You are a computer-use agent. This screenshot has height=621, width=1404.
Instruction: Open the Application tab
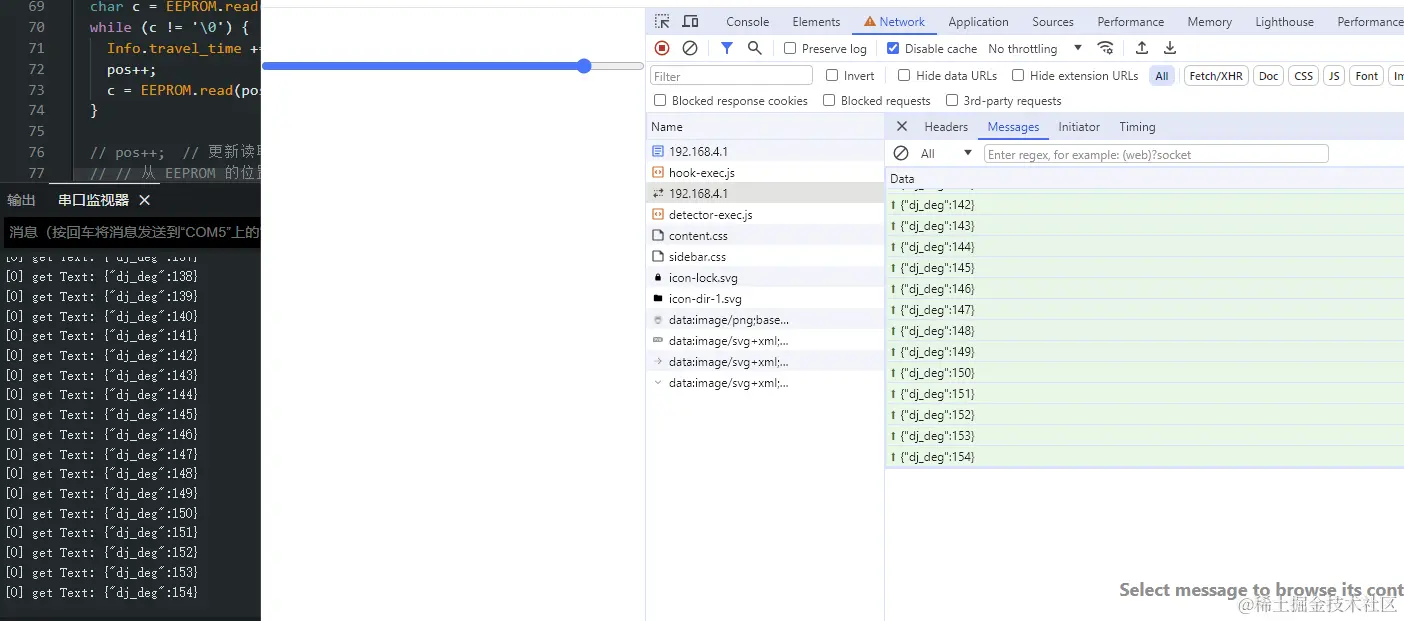[x=978, y=22]
